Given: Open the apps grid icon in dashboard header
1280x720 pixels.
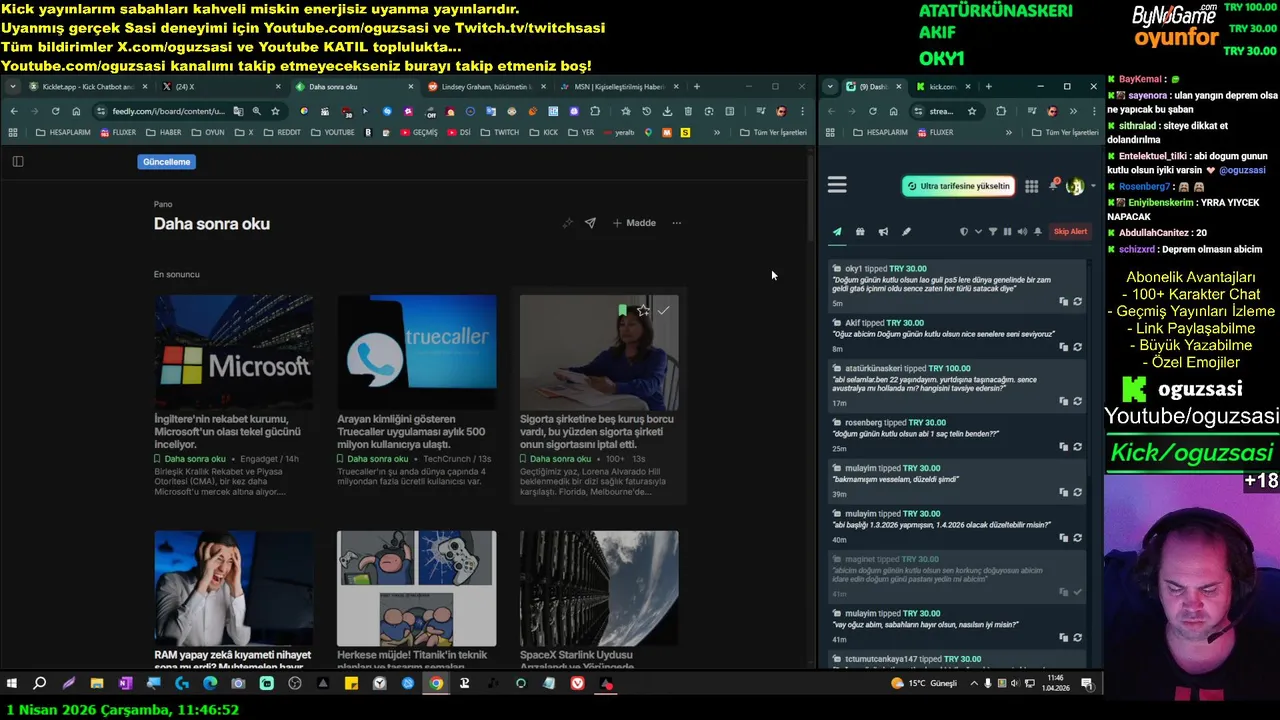Looking at the screenshot, I should [x=1031, y=186].
